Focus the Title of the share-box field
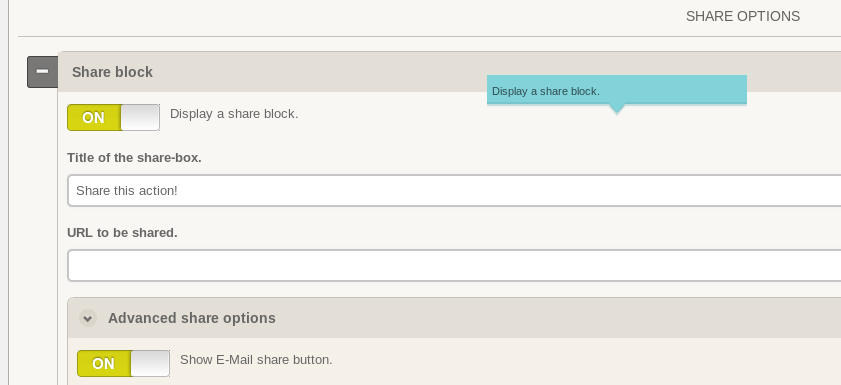 point(454,190)
